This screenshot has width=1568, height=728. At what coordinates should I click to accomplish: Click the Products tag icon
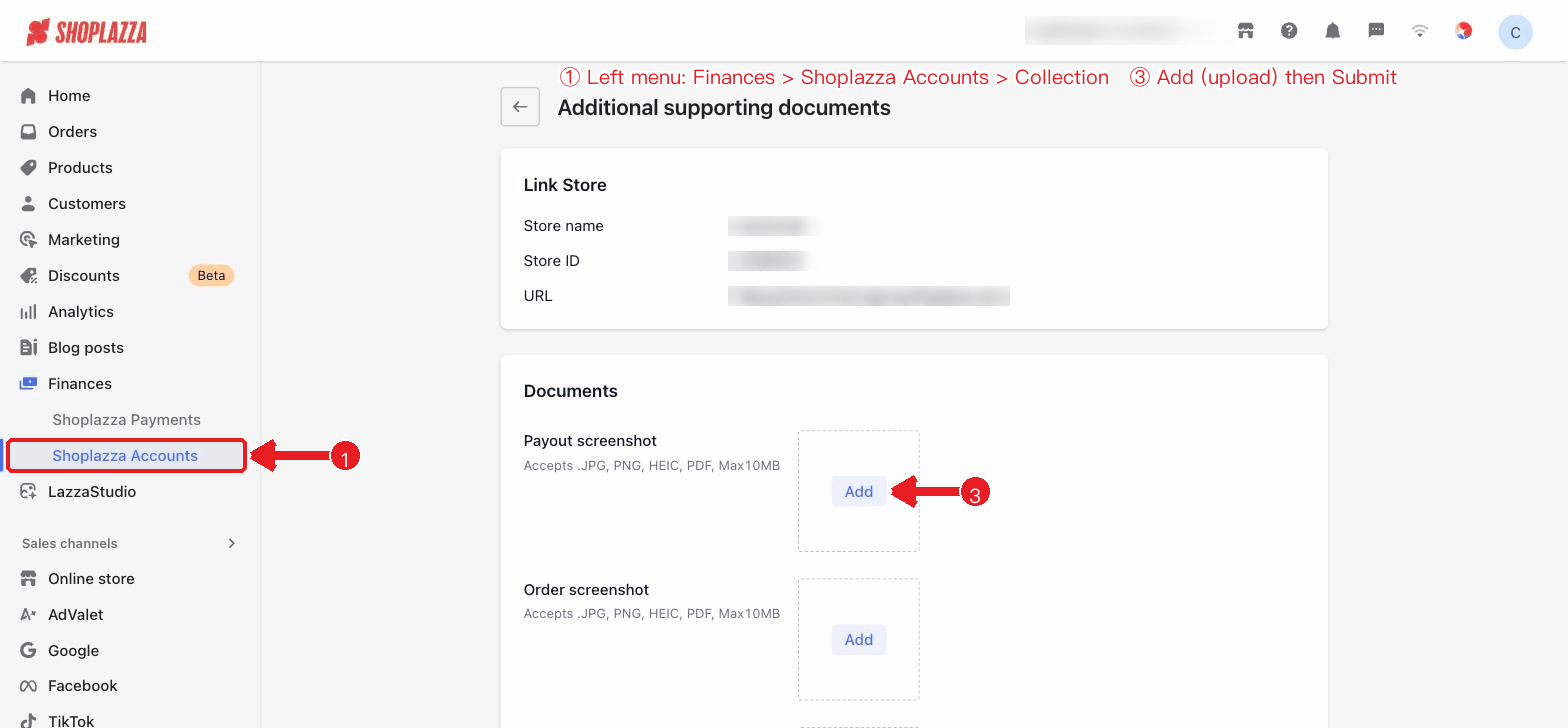28,168
